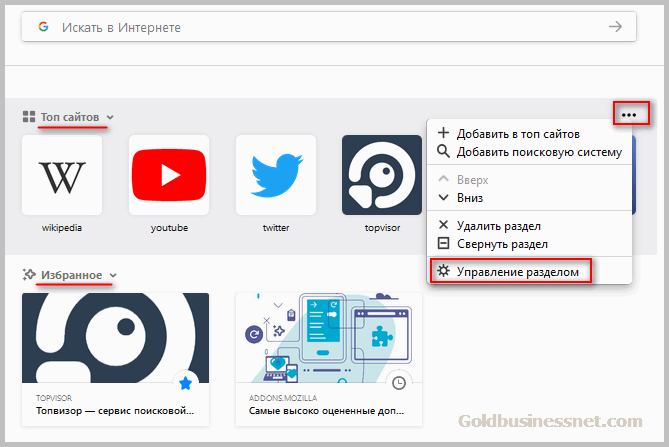Image resolution: width=669 pixels, height=447 pixels.
Task: Click the "topvisor" tile label
Action: pos(382,228)
